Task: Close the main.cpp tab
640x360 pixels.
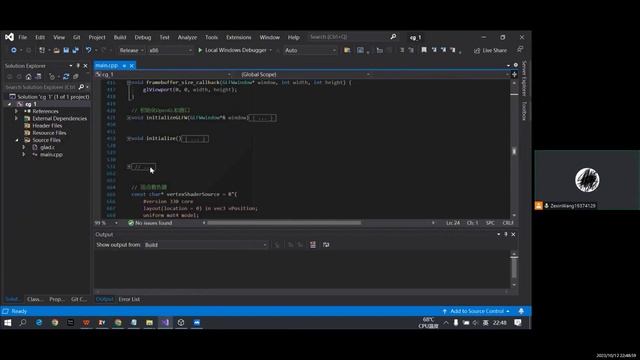Action: (x=131, y=66)
